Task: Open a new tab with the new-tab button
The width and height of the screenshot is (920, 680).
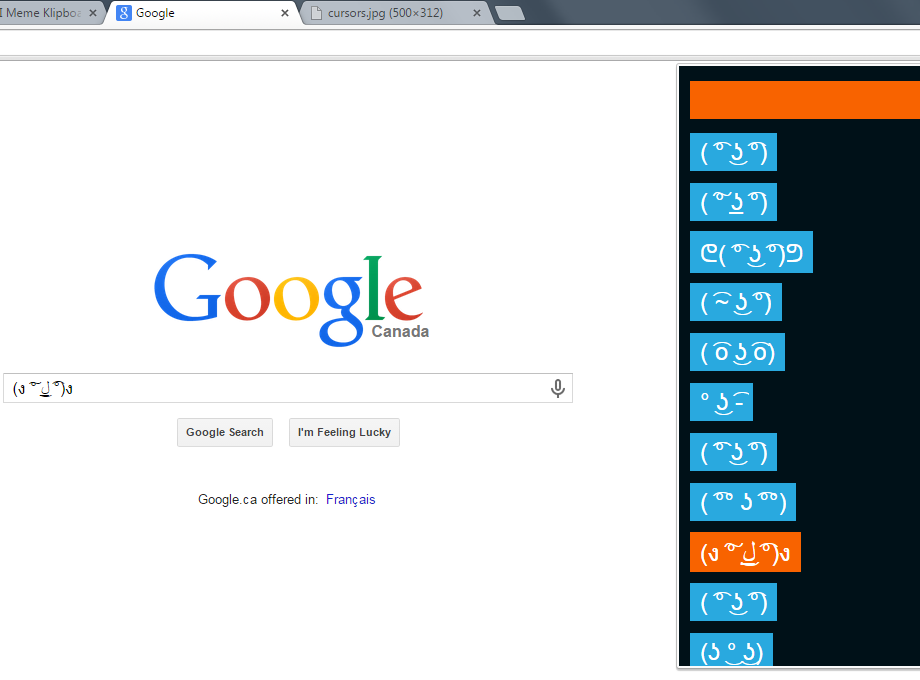Action: tap(509, 13)
